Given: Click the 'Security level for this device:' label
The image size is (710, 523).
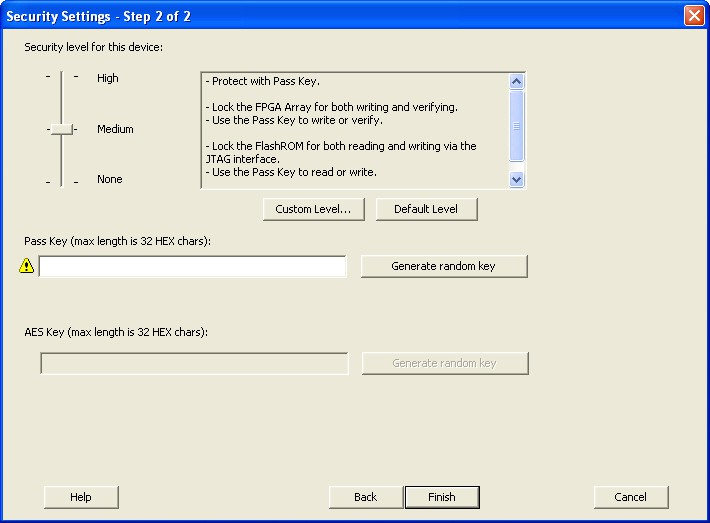Looking at the screenshot, I should pos(94,47).
